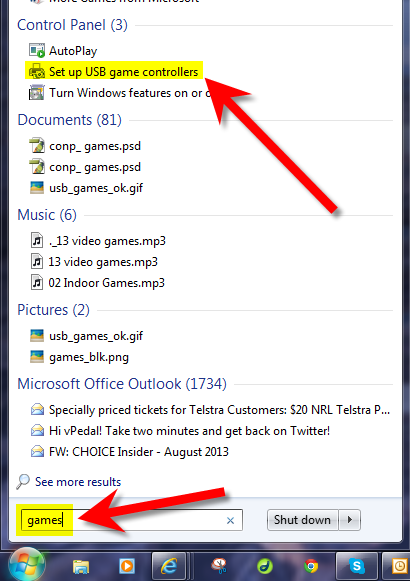Image resolution: width=410 pixels, height=581 pixels.
Task: Open the vPedal Twitter email
Action: [180, 431]
